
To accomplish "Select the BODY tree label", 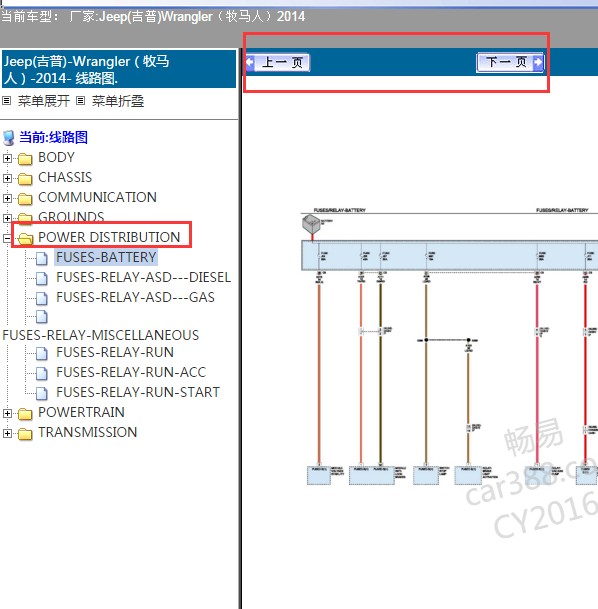I will pos(56,157).
